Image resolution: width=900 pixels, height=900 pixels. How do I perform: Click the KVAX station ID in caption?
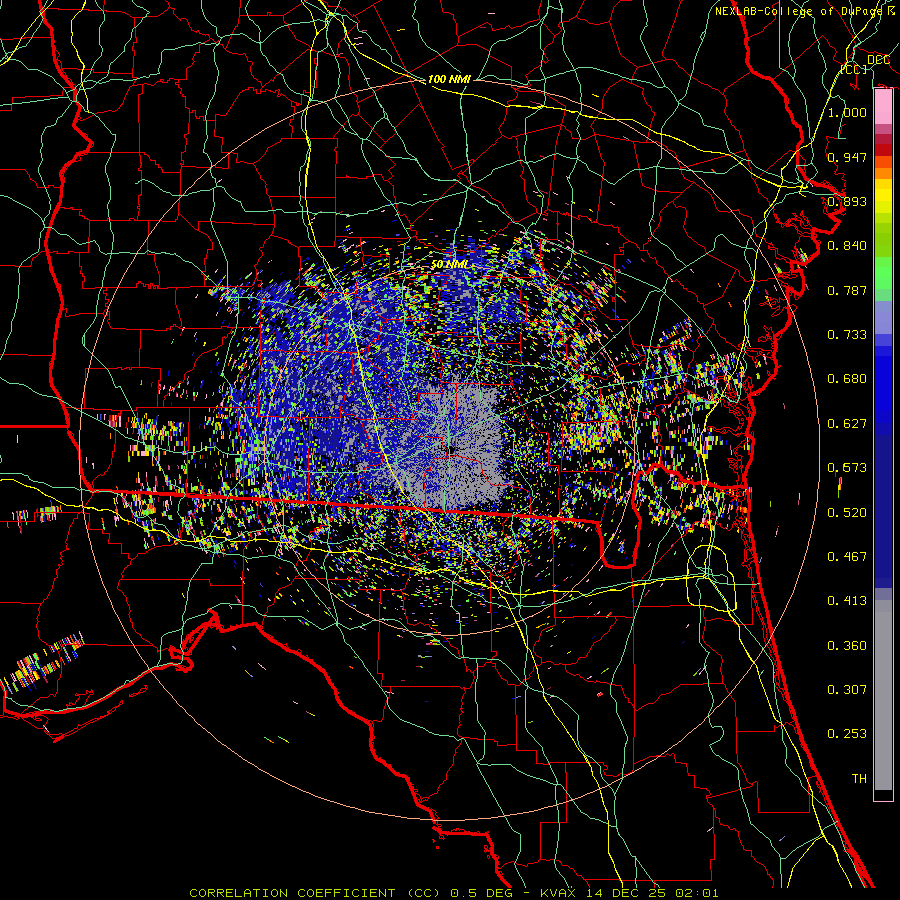point(558,893)
